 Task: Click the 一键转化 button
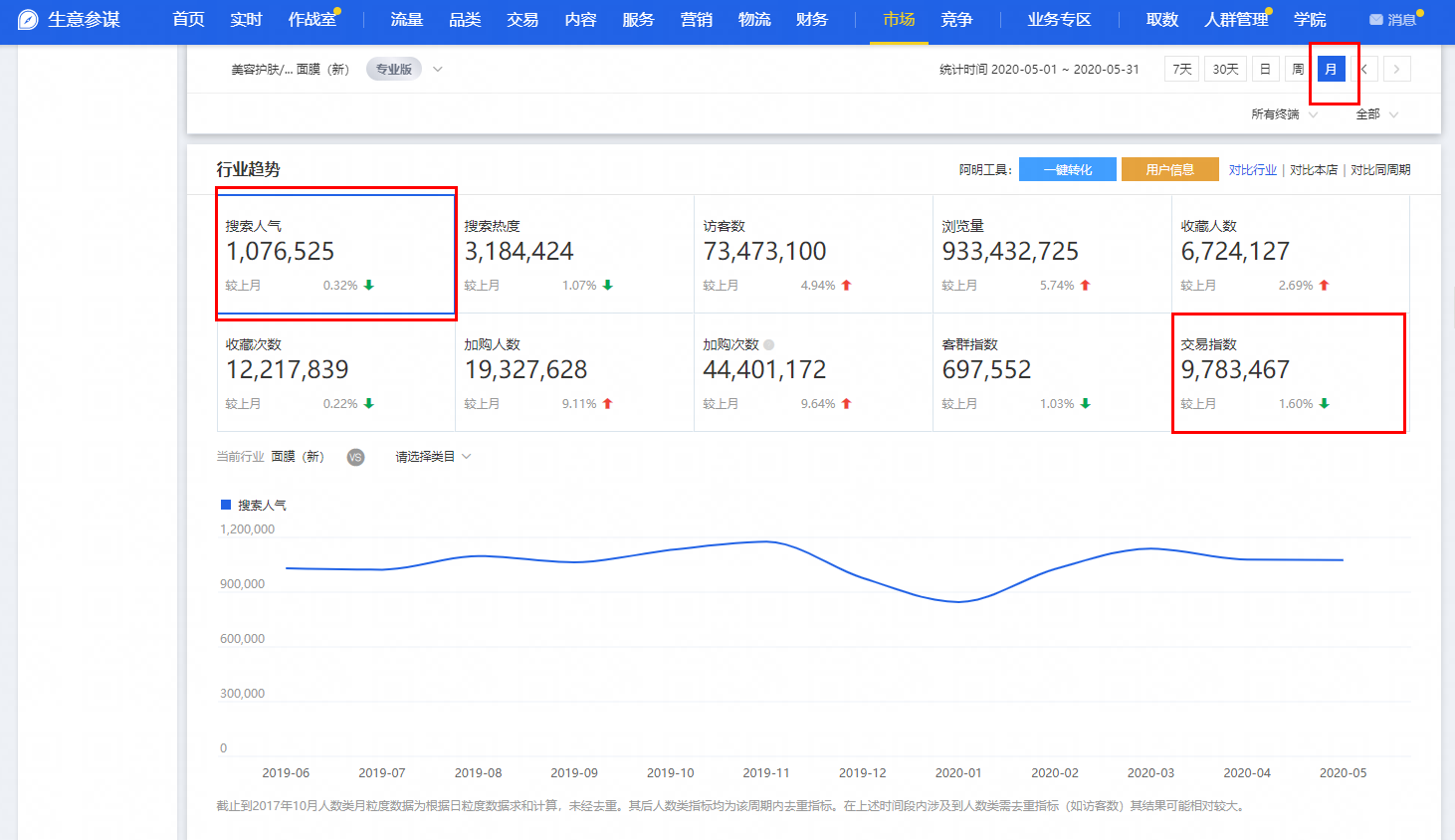click(x=1068, y=169)
